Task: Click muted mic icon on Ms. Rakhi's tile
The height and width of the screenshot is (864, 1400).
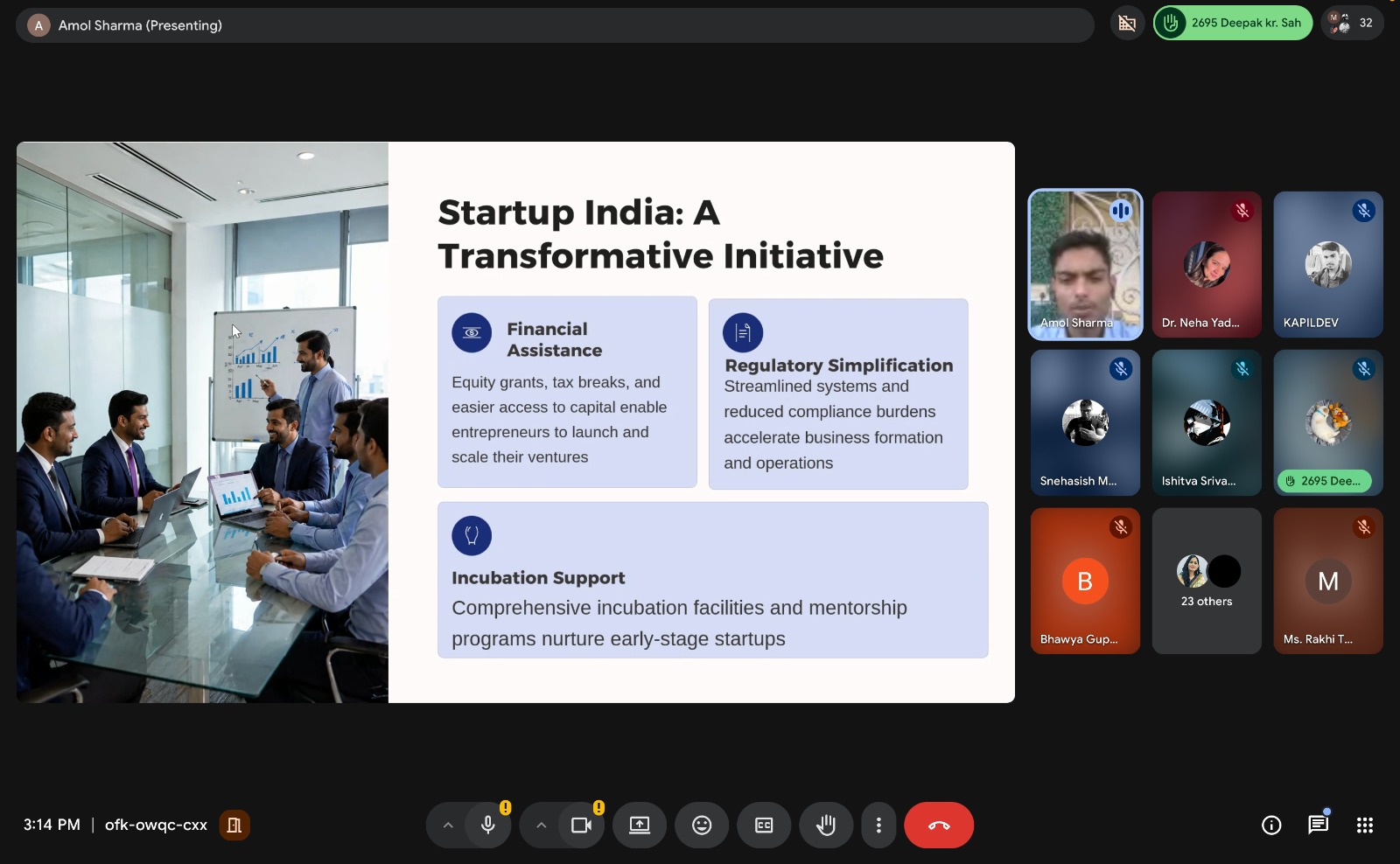Action: click(1364, 527)
